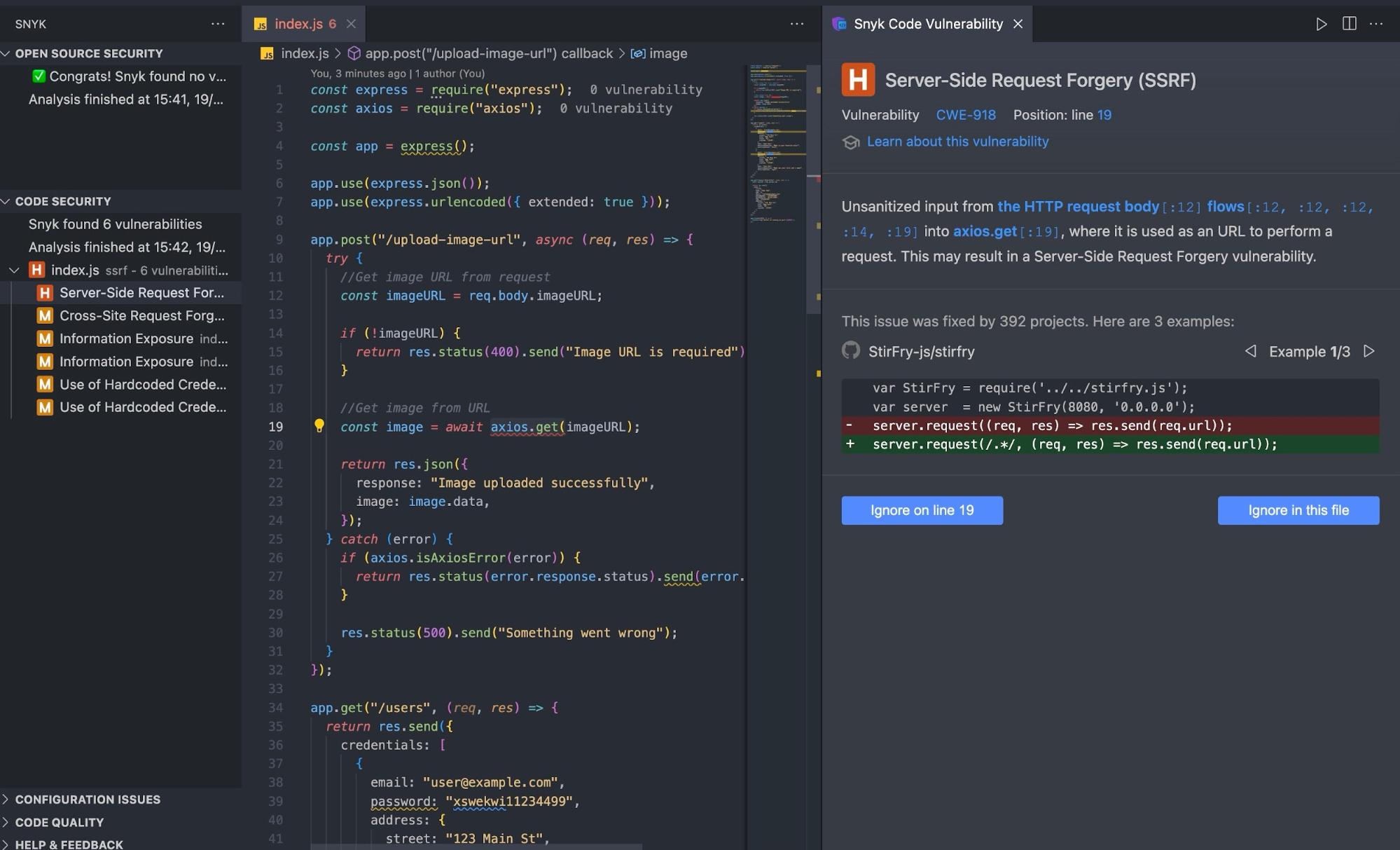Close the Snyk Code Vulnerability tab

point(1018,24)
